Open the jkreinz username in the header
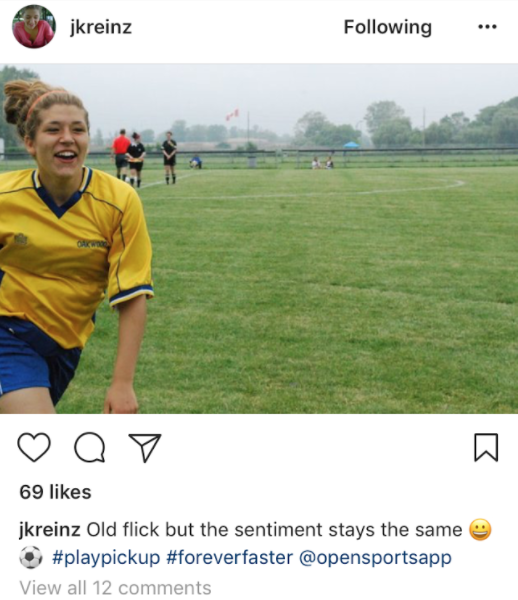Image resolution: width=518 pixels, height=600 pixels. point(101,27)
